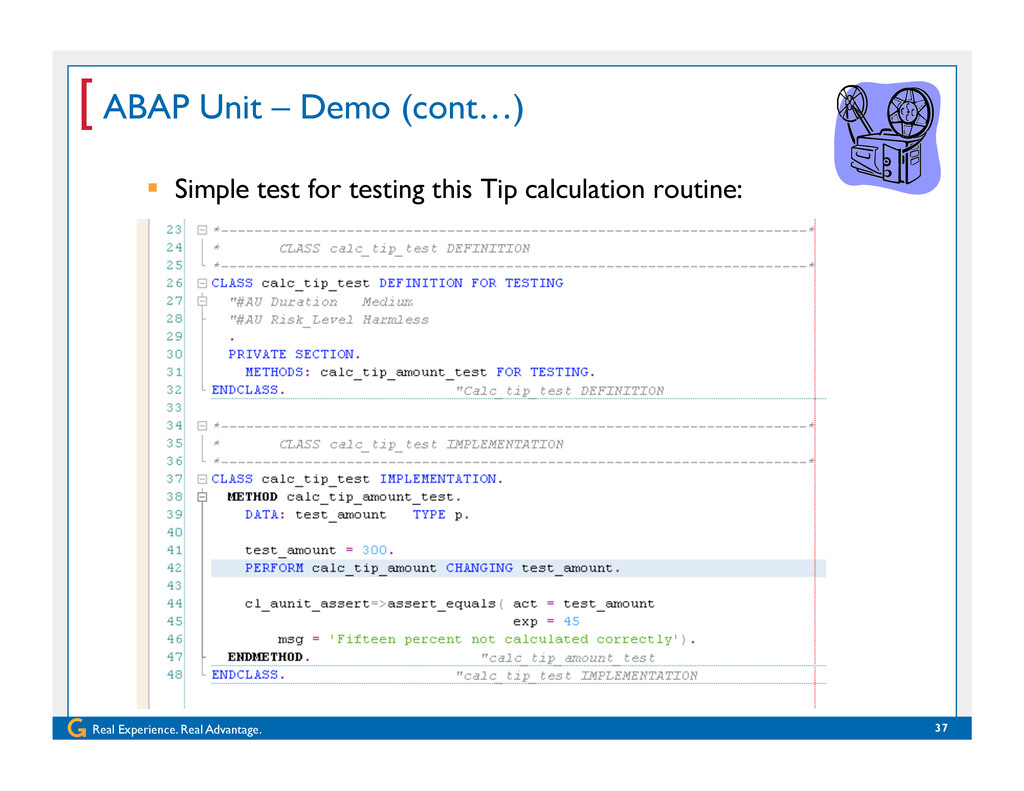Click the value 300 on line 41
Screen dimensions: 1024x791
[x=374, y=551]
